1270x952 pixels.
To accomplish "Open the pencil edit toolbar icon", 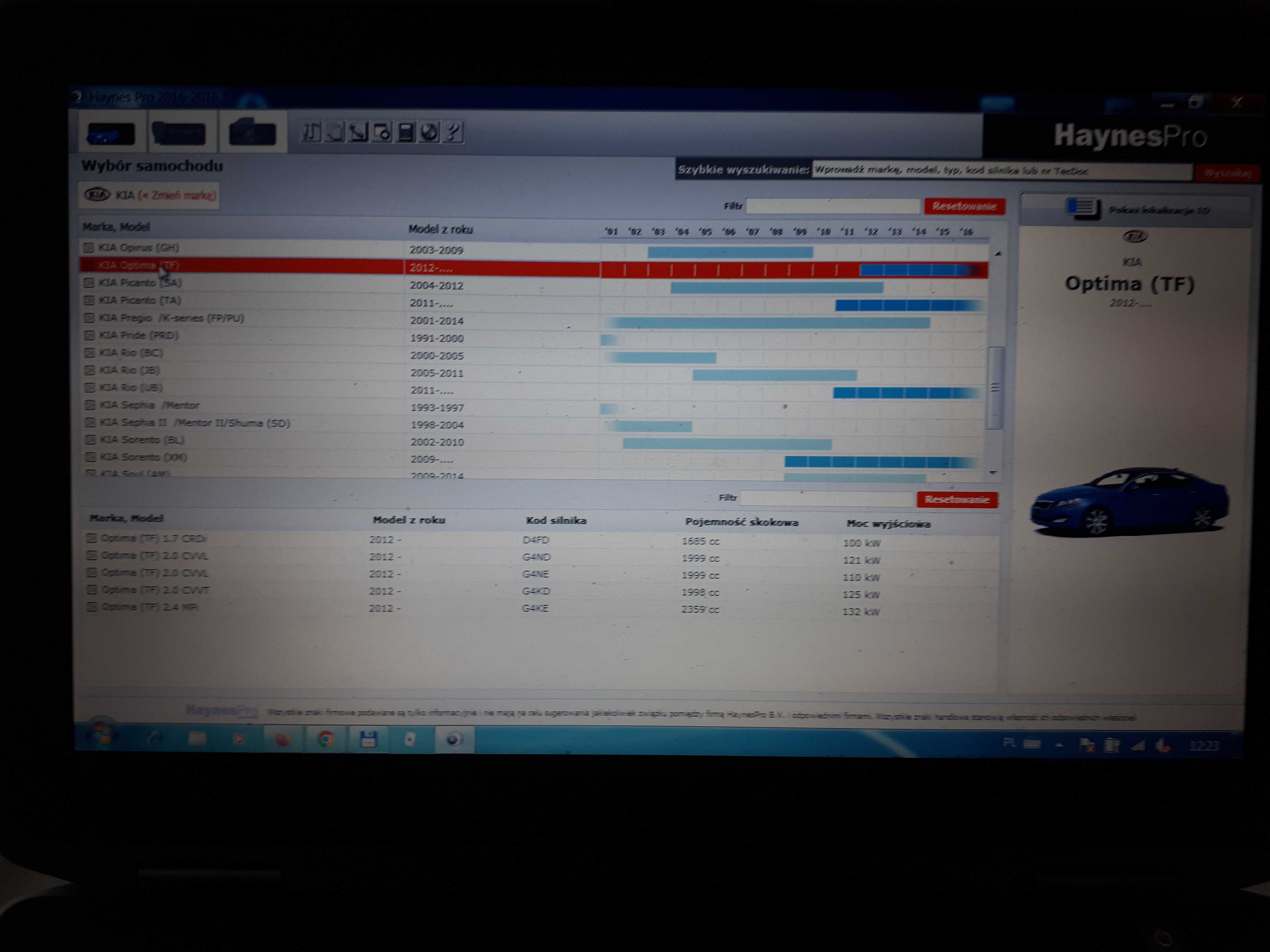I will click(x=358, y=132).
